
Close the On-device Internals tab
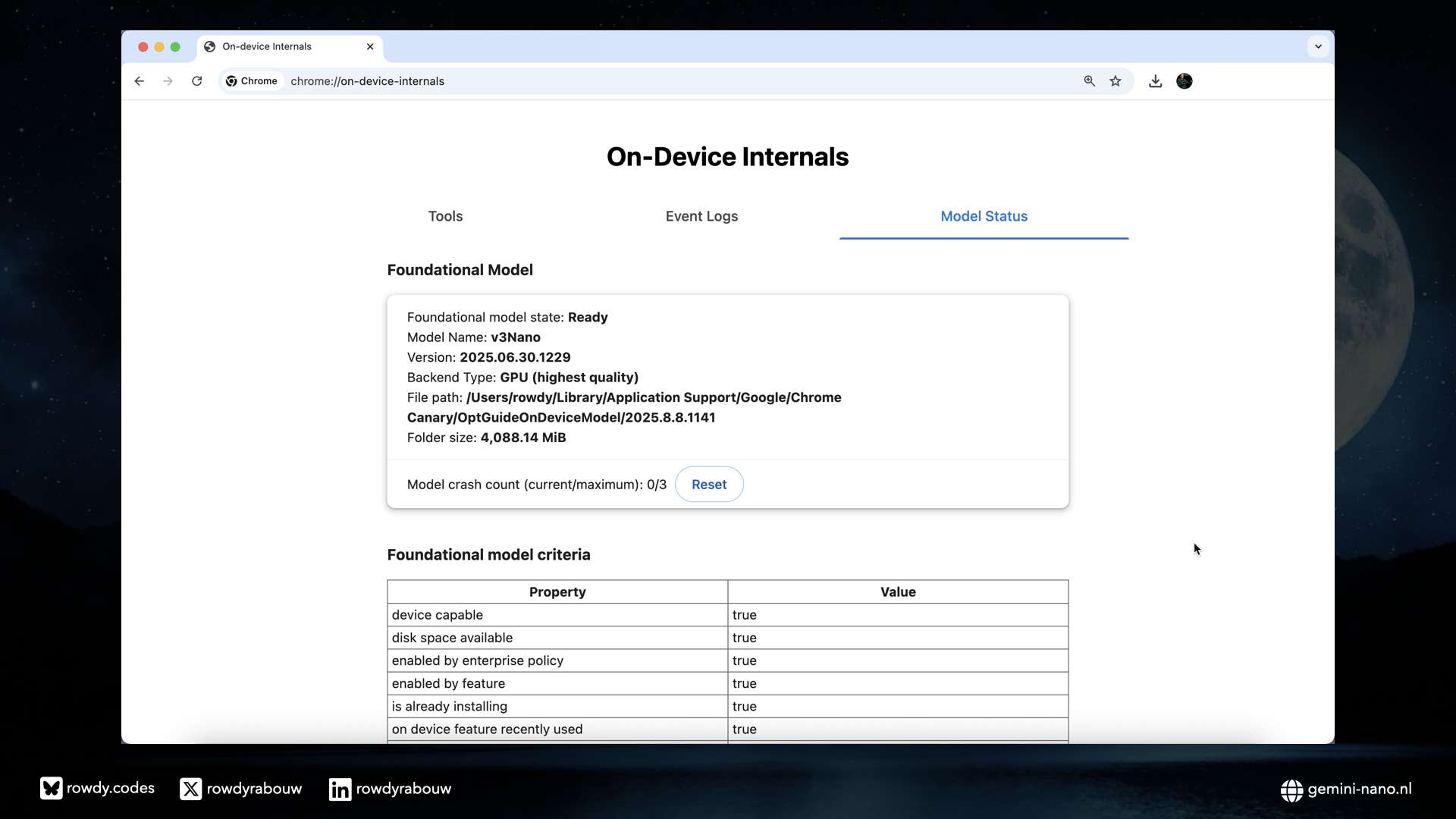[370, 47]
